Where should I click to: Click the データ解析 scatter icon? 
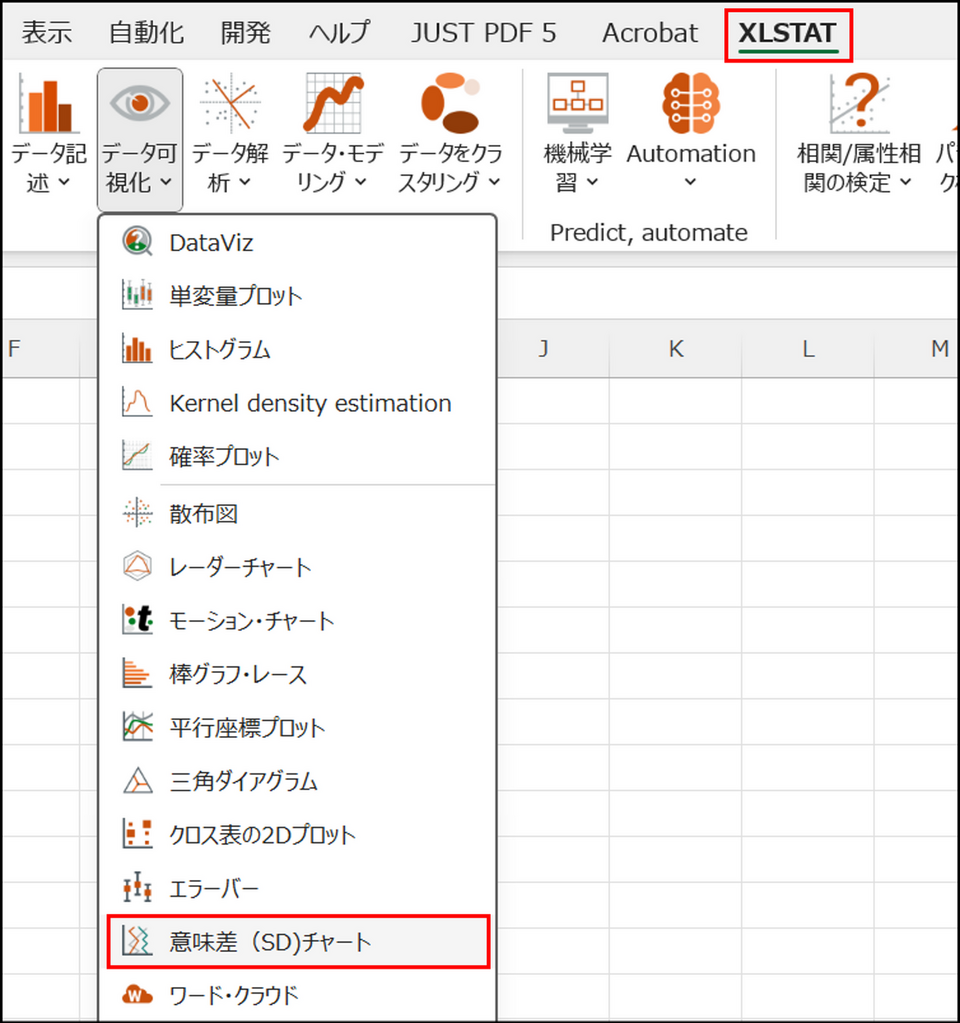[x=230, y=103]
